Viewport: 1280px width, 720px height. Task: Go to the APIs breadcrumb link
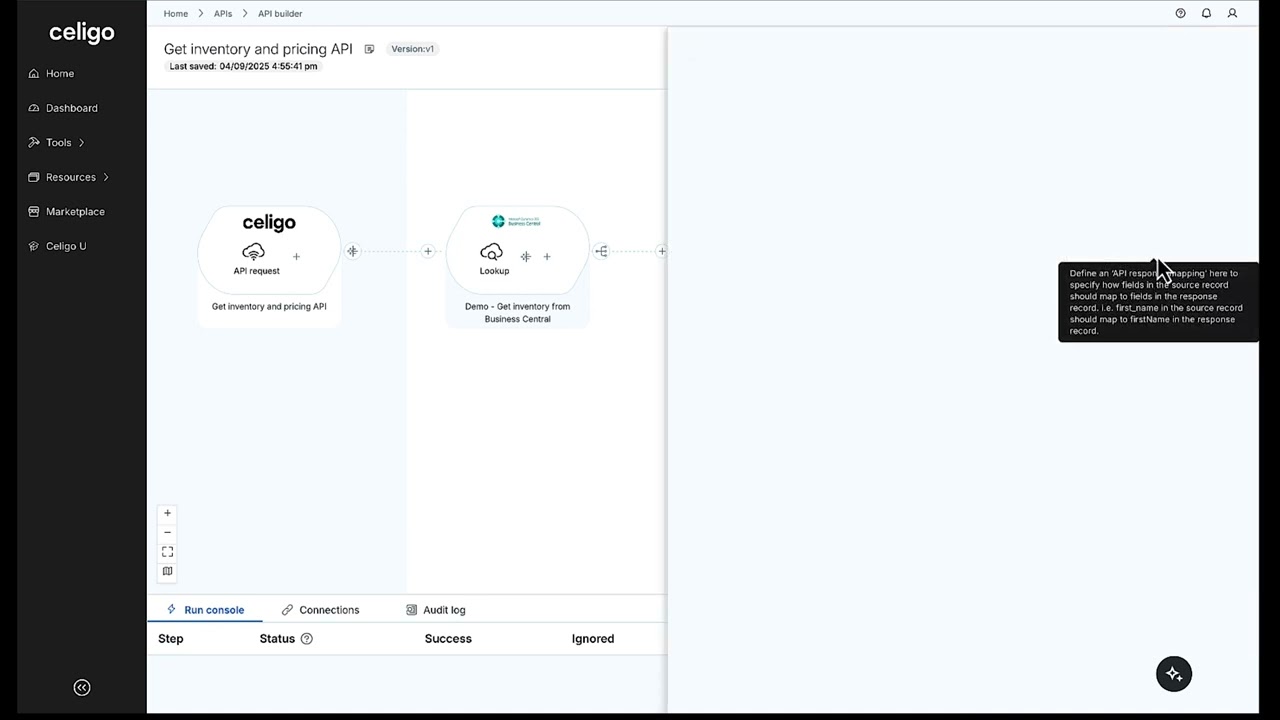(223, 14)
